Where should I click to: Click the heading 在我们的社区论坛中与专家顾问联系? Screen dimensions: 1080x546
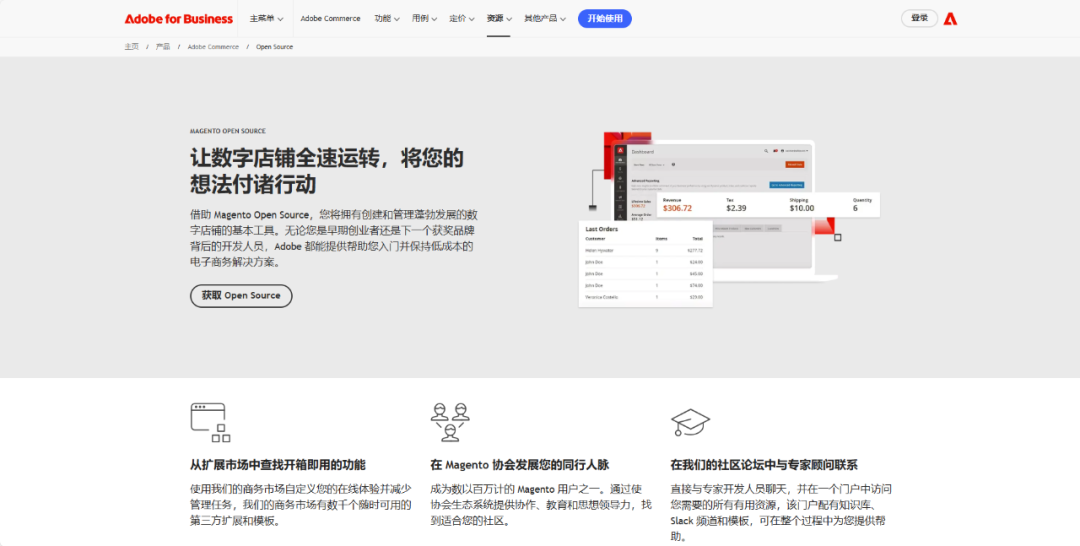[x=764, y=465]
